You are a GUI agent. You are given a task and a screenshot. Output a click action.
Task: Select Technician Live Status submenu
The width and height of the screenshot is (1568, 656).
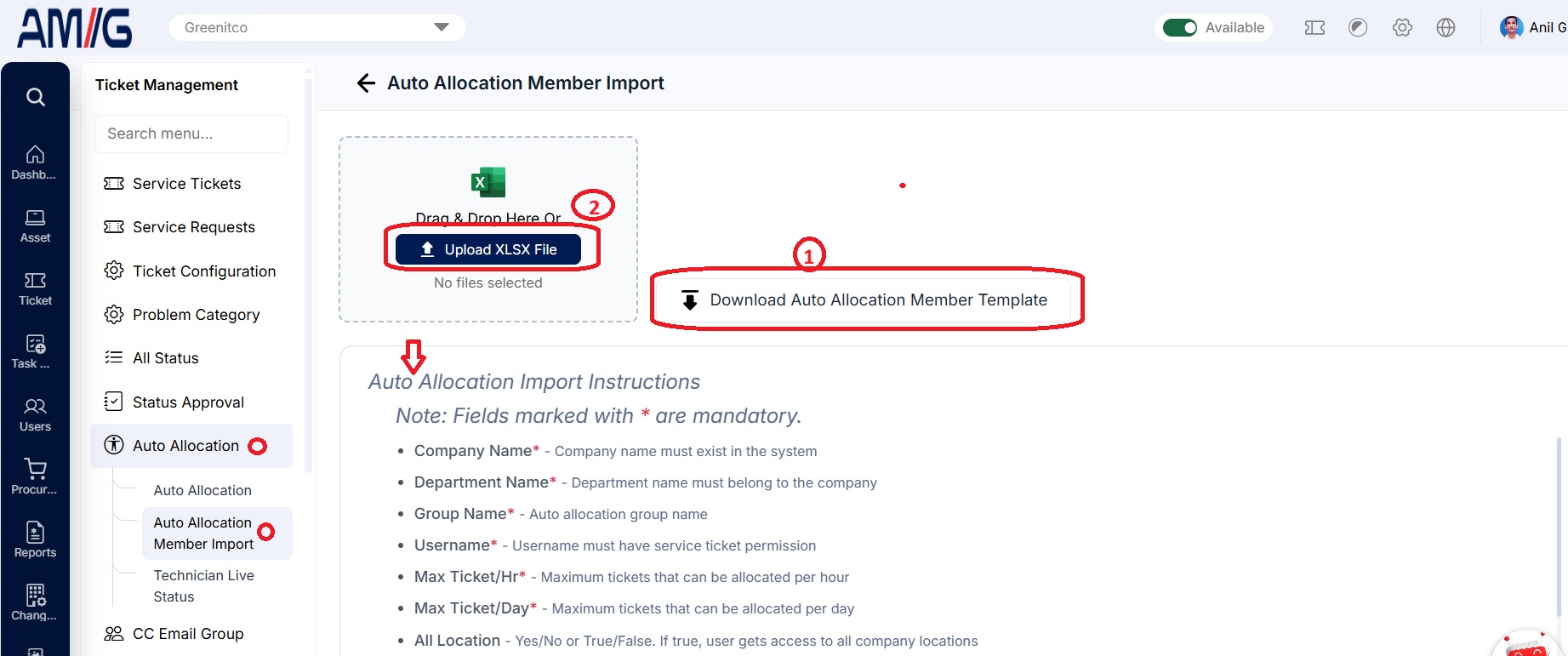click(x=203, y=586)
